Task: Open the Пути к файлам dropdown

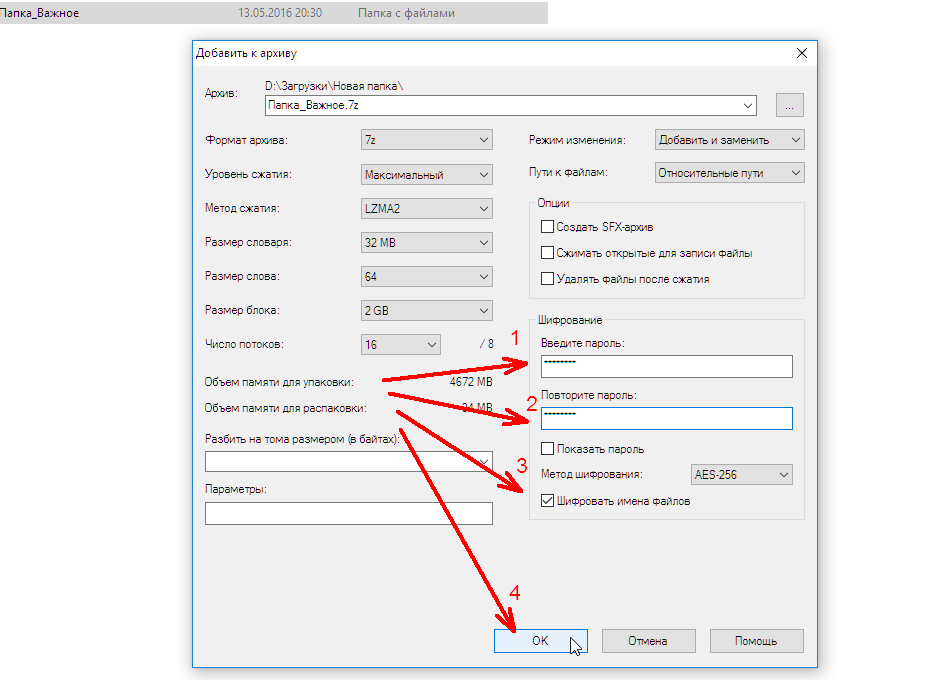Action: [x=730, y=173]
